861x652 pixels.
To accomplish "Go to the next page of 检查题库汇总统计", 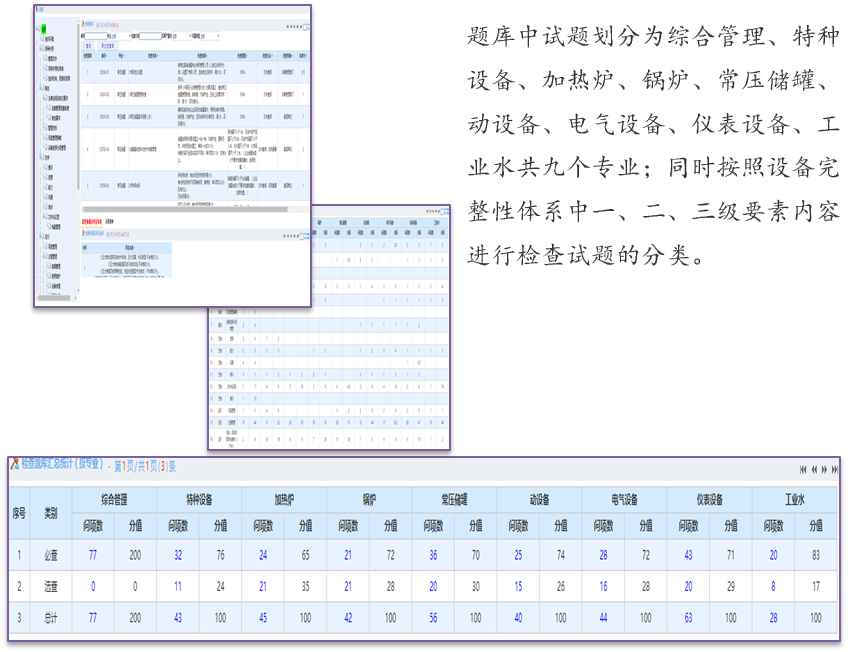I will coord(824,470).
